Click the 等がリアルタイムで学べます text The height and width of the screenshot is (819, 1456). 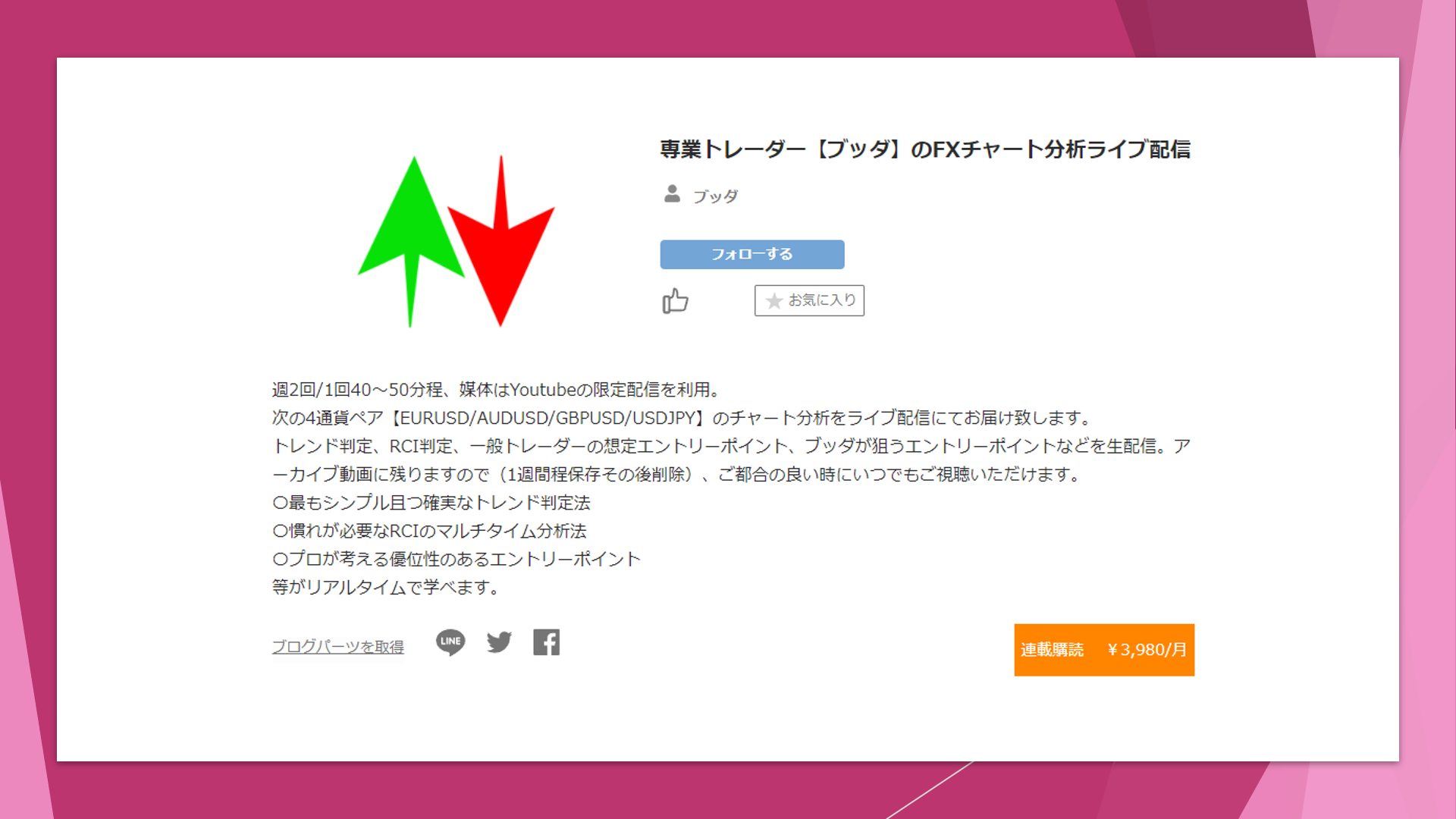(385, 587)
